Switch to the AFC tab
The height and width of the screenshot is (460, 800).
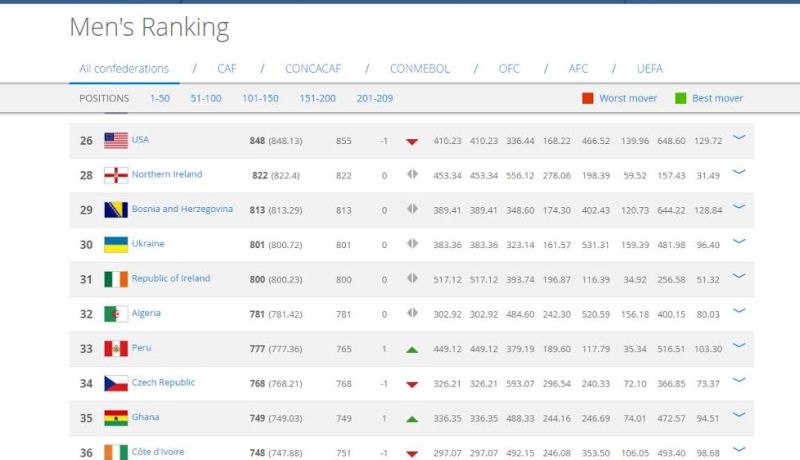(578, 69)
